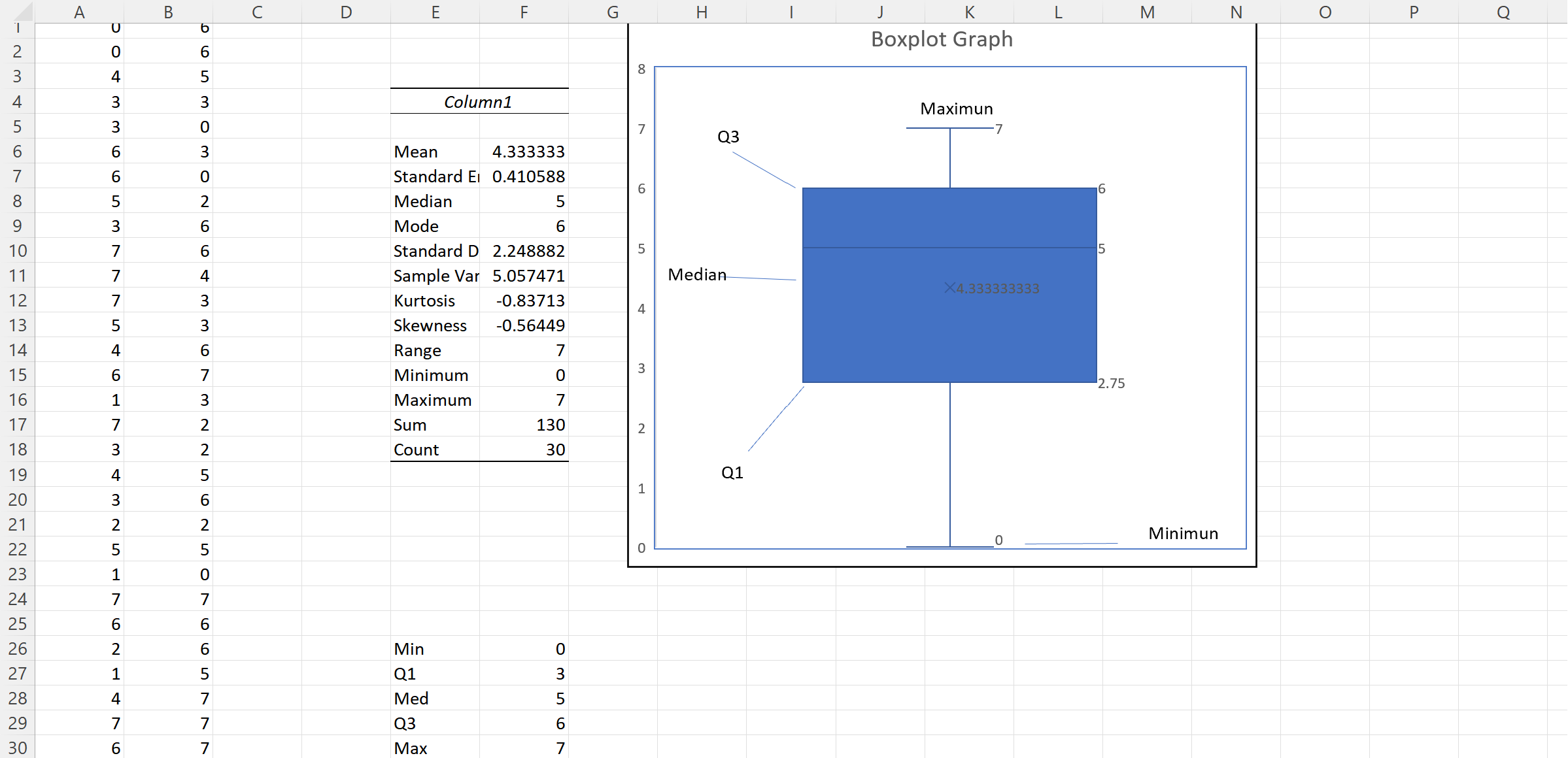This screenshot has width=1568, height=758.
Task: Click the Maximun label above the whisker
Action: 957,108
